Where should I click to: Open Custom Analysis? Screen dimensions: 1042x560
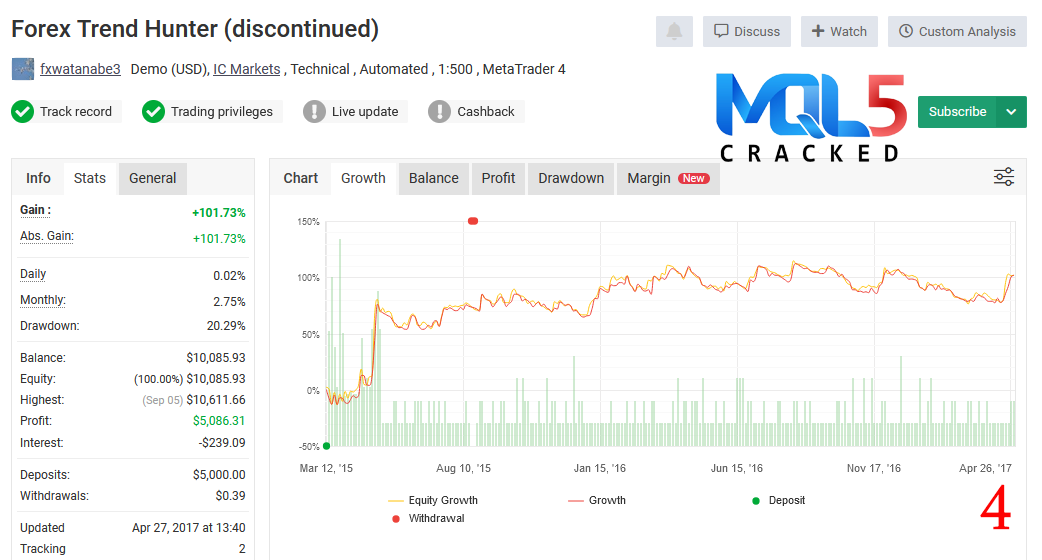[x=957, y=31]
